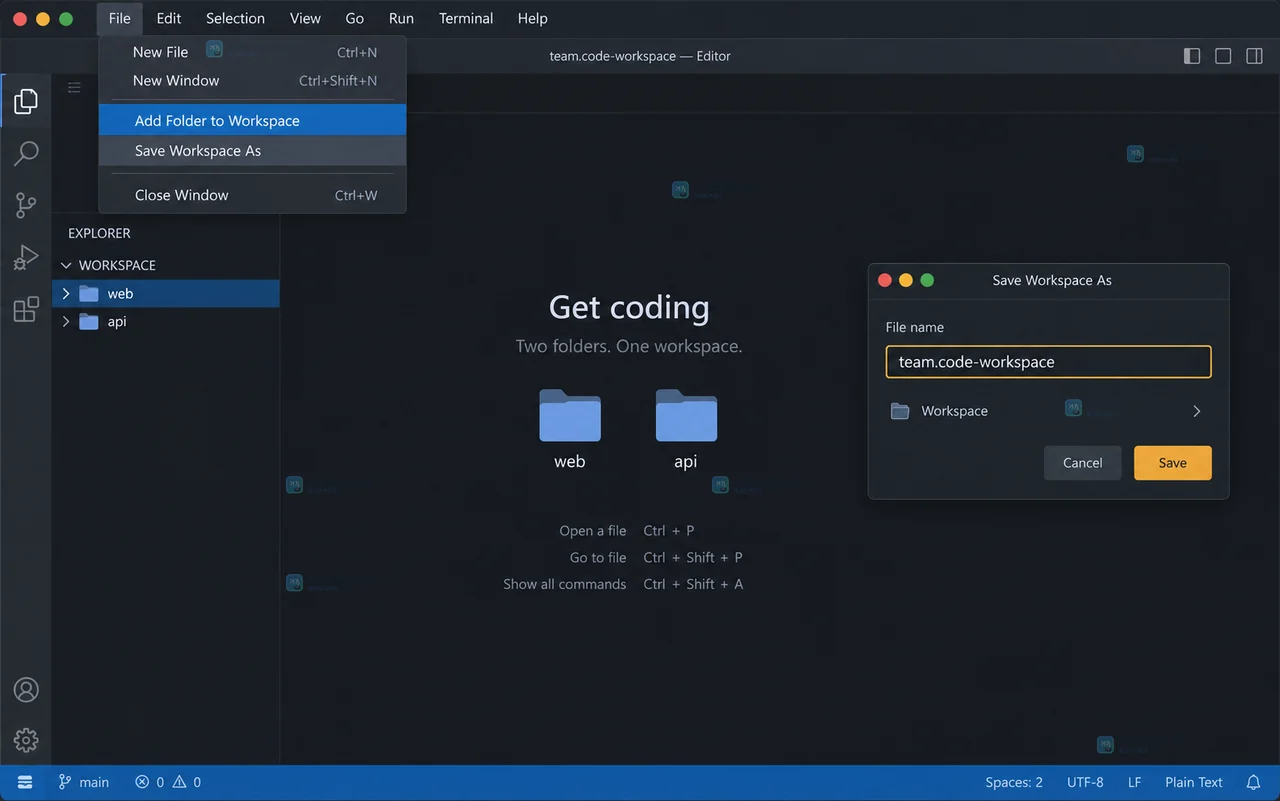Choose Close Window from the File menu
Viewport: 1280px width, 801px height.
pos(252,195)
